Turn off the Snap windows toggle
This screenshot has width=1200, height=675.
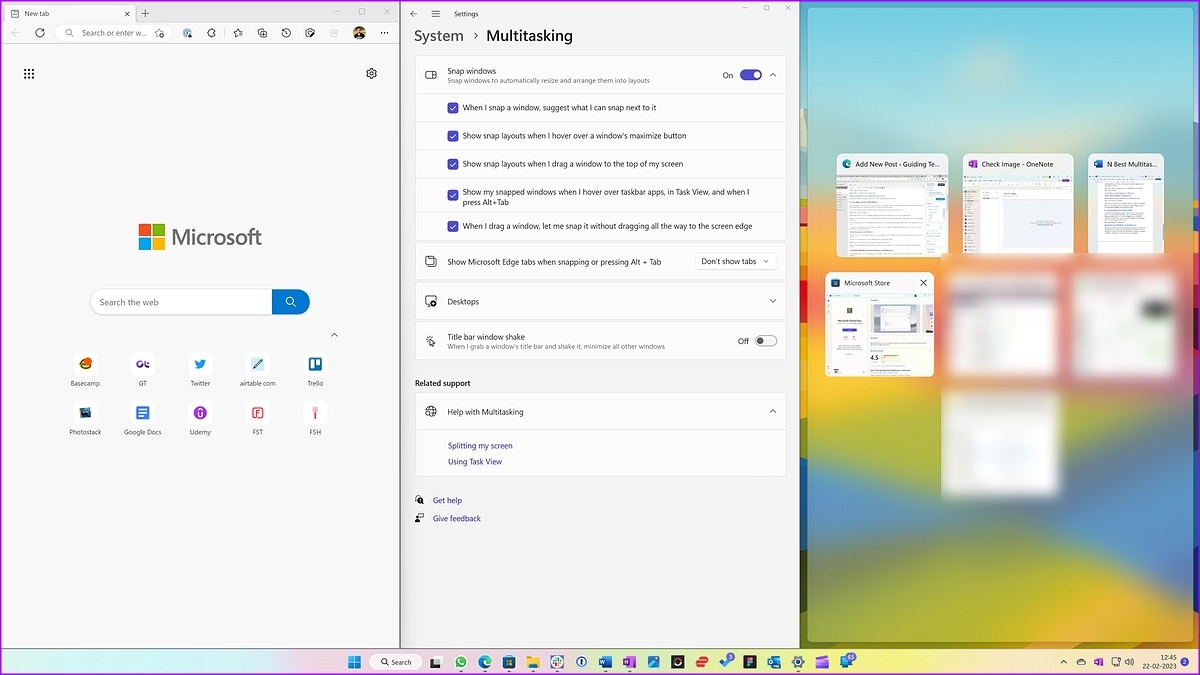coord(751,75)
